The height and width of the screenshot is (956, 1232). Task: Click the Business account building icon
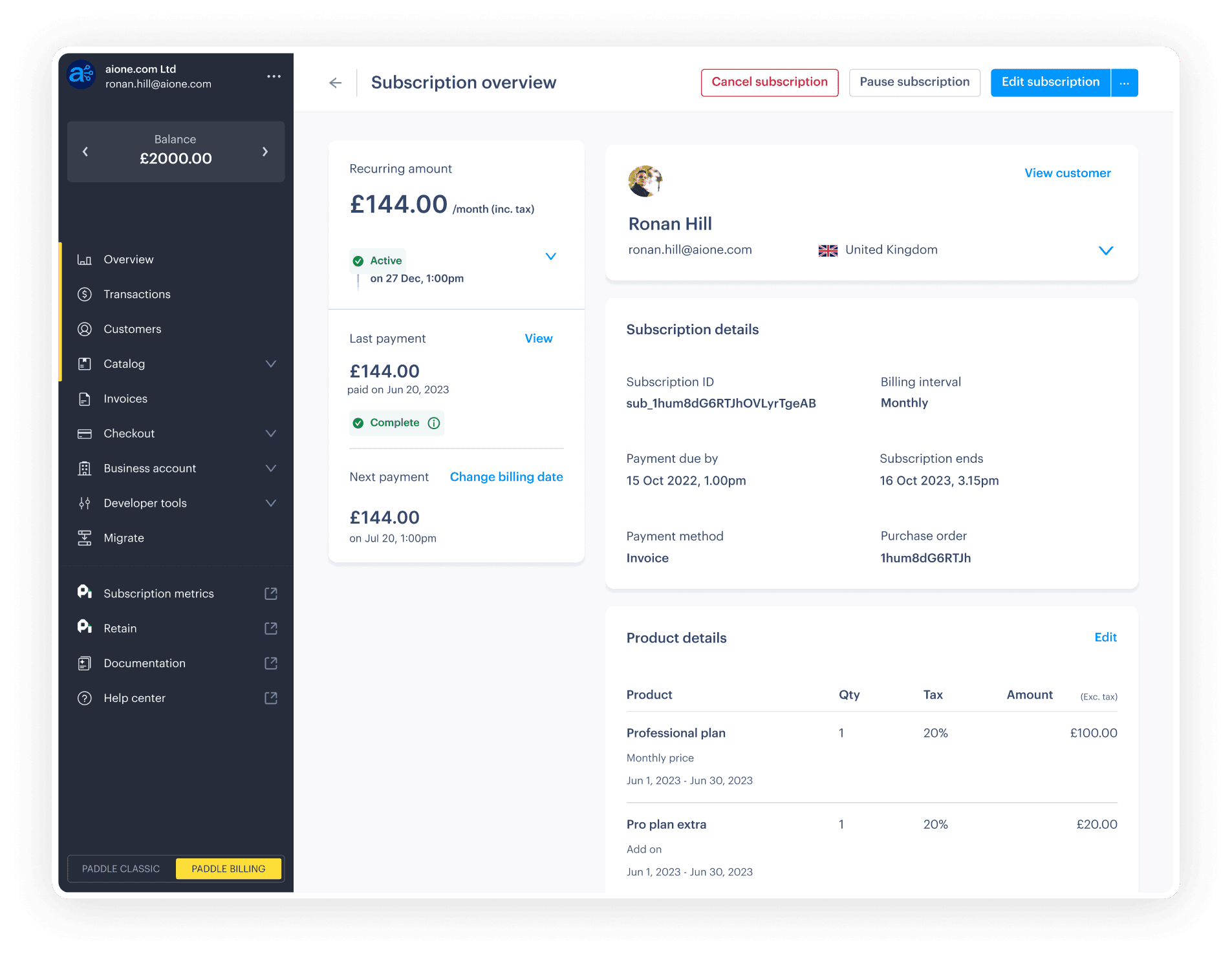84,469
